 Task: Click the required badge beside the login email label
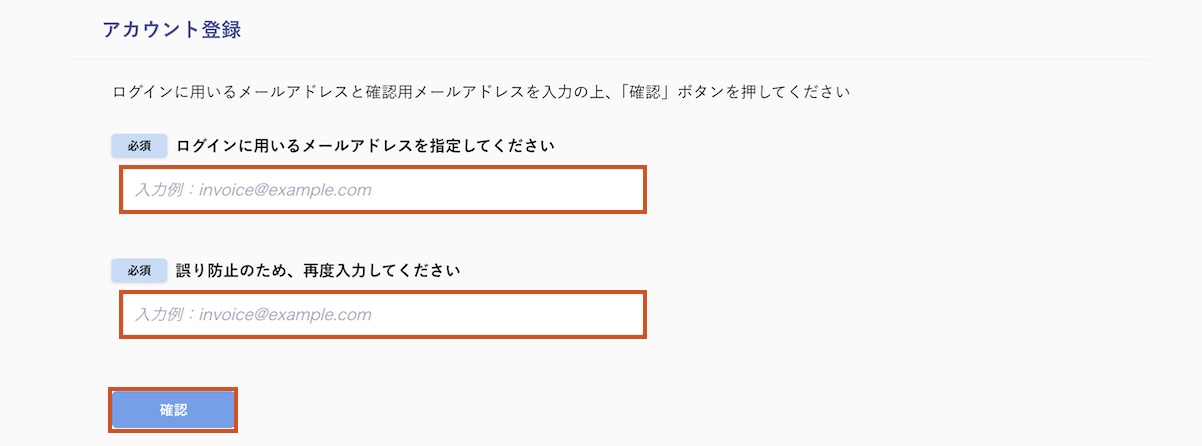[139, 146]
